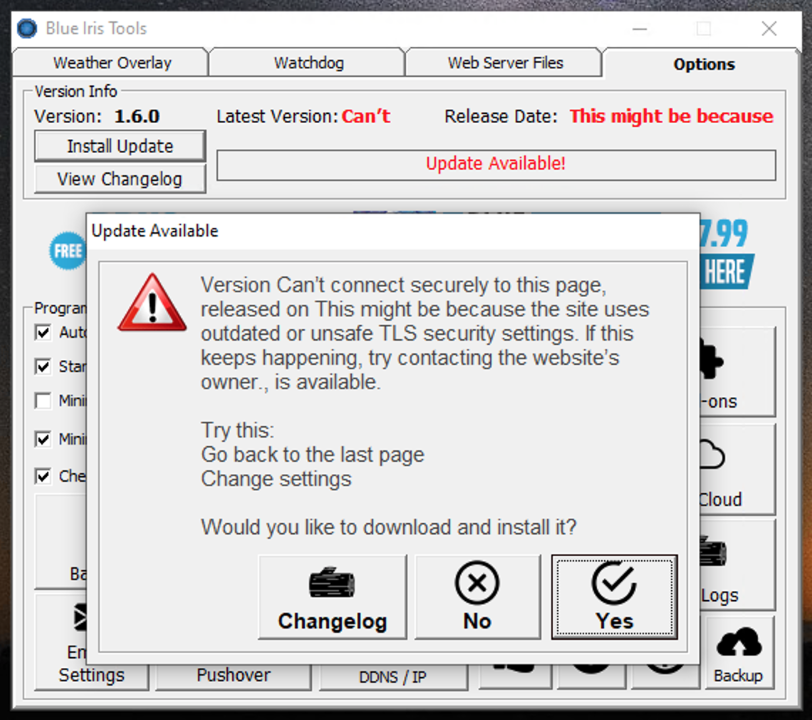Click the red "This might be because" release date

click(671, 117)
